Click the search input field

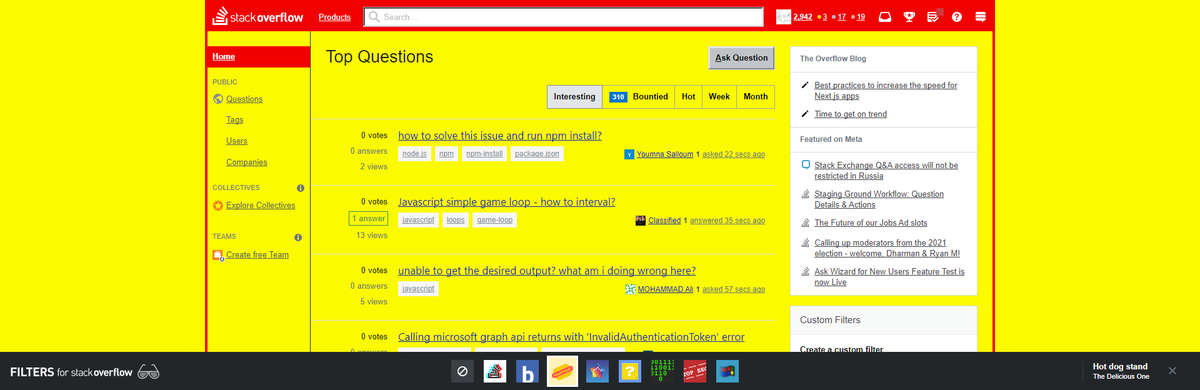point(563,17)
